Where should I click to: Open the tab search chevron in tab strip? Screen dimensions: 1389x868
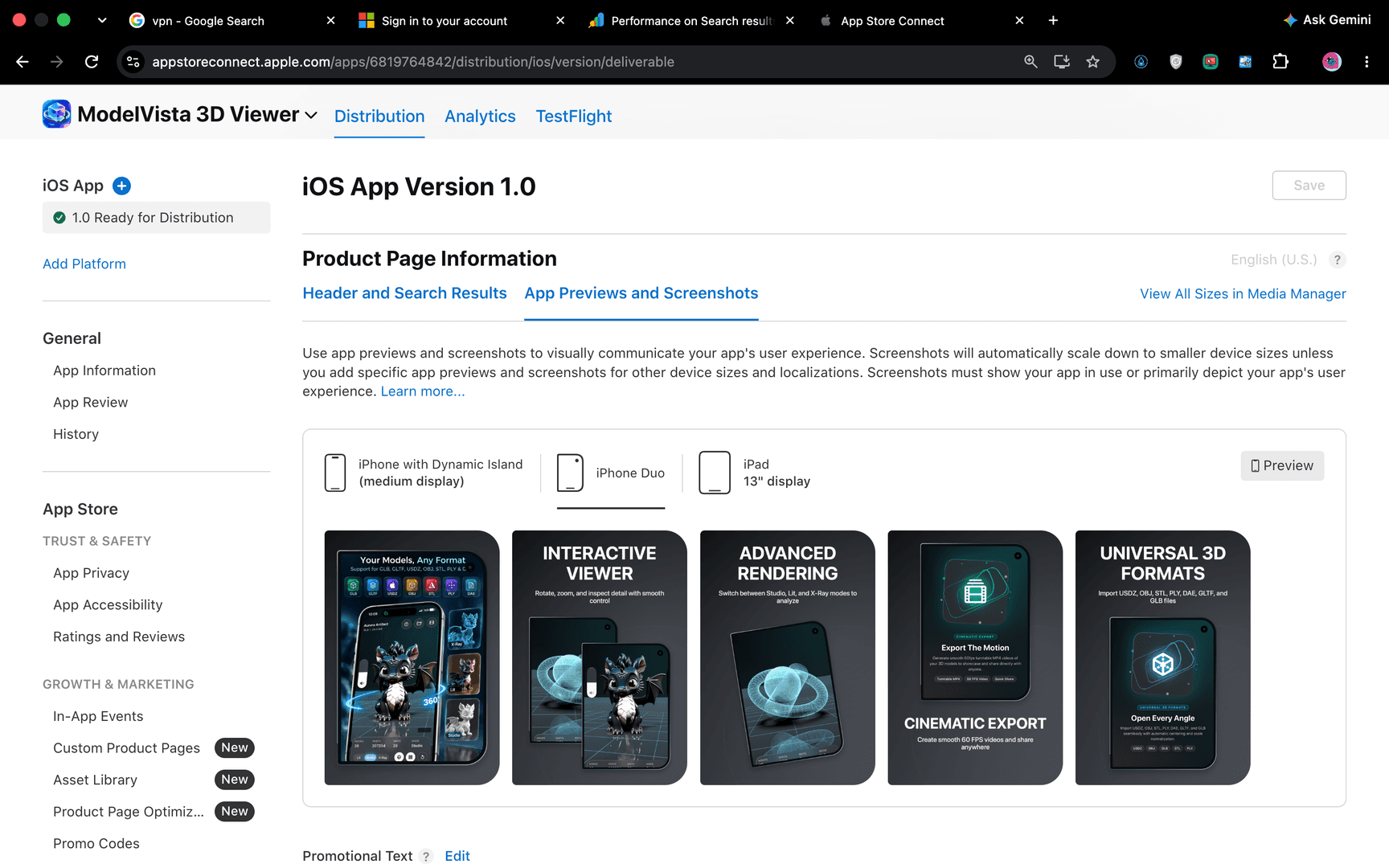click(102, 21)
